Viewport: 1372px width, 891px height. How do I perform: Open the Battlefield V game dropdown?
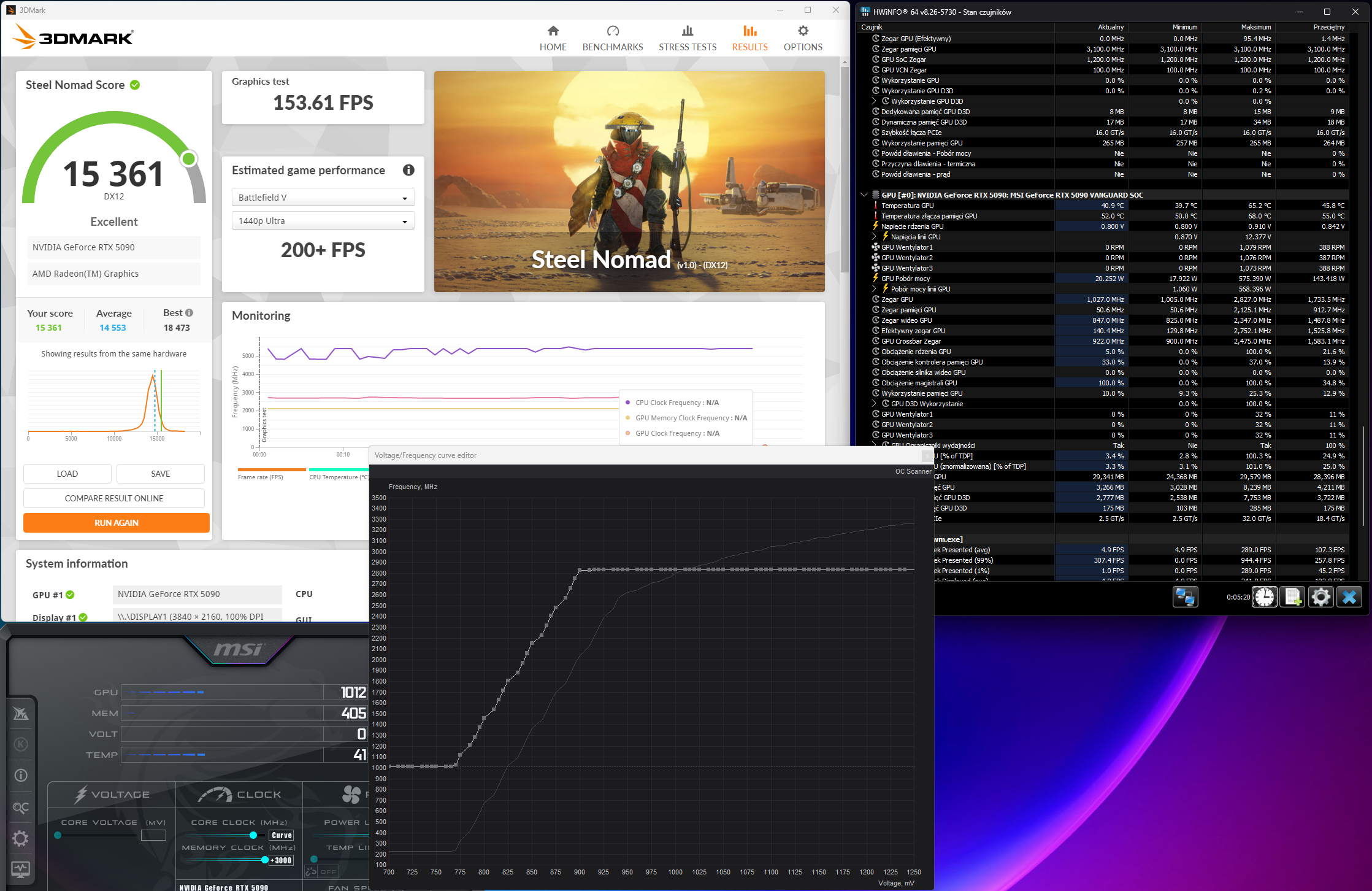click(x=323, y=198)
